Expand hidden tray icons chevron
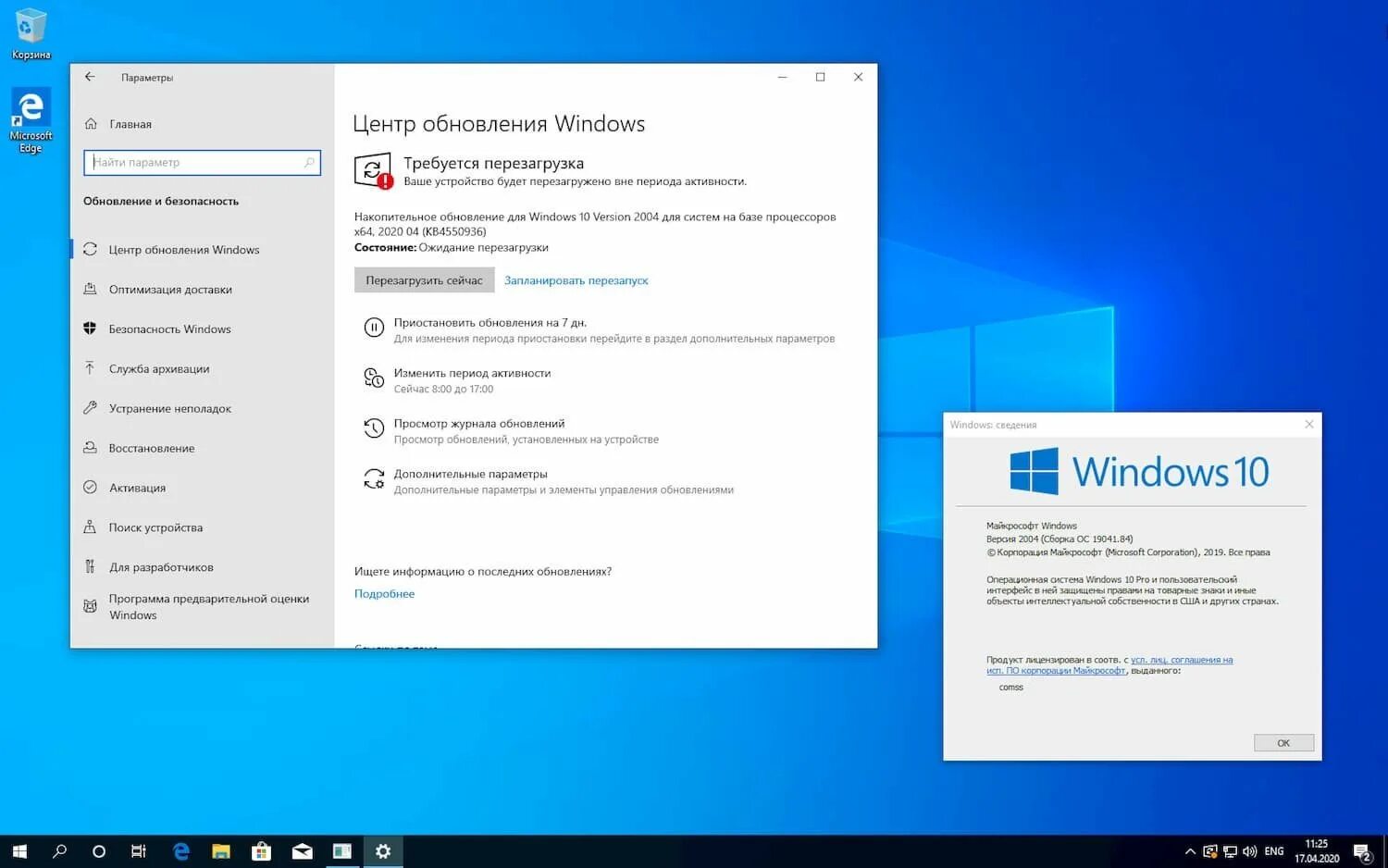 coord(1190,851)
